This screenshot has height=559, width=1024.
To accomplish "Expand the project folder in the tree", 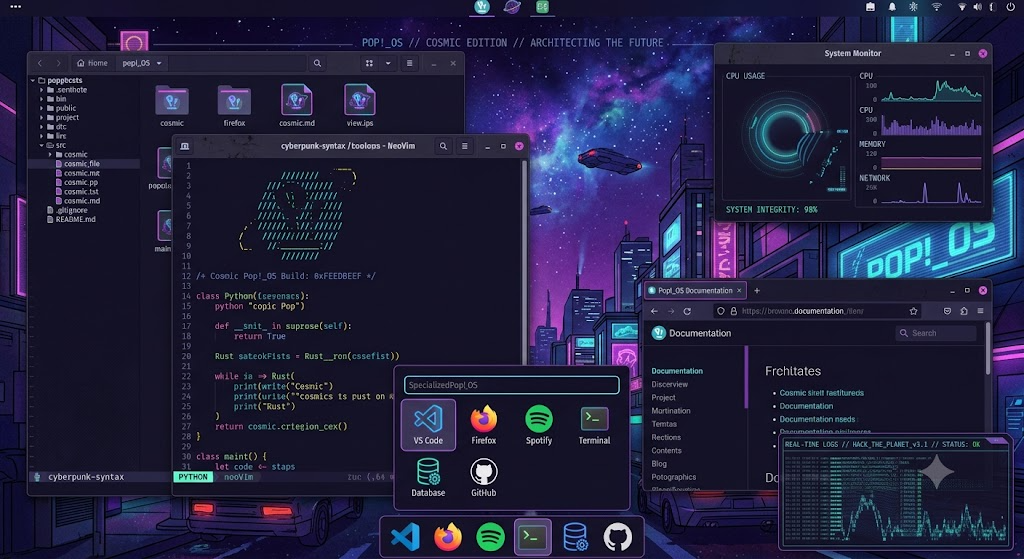I will coord(42,118).
